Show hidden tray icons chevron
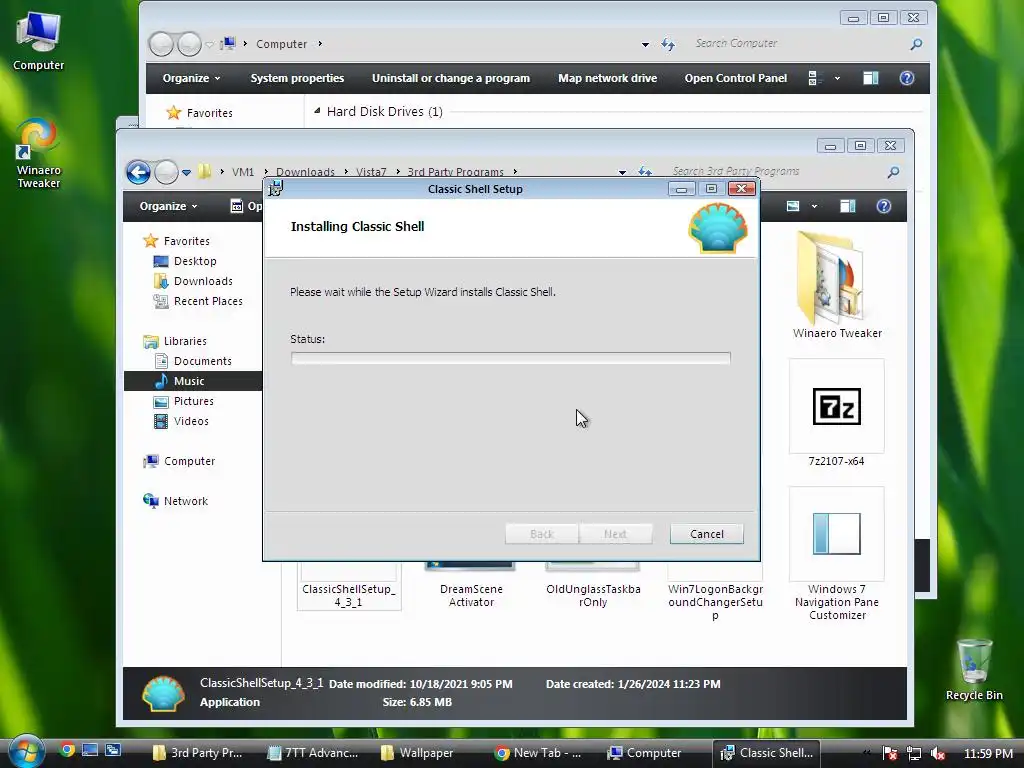The height and width of the screenshot is (768, 1024). (867, 753)
